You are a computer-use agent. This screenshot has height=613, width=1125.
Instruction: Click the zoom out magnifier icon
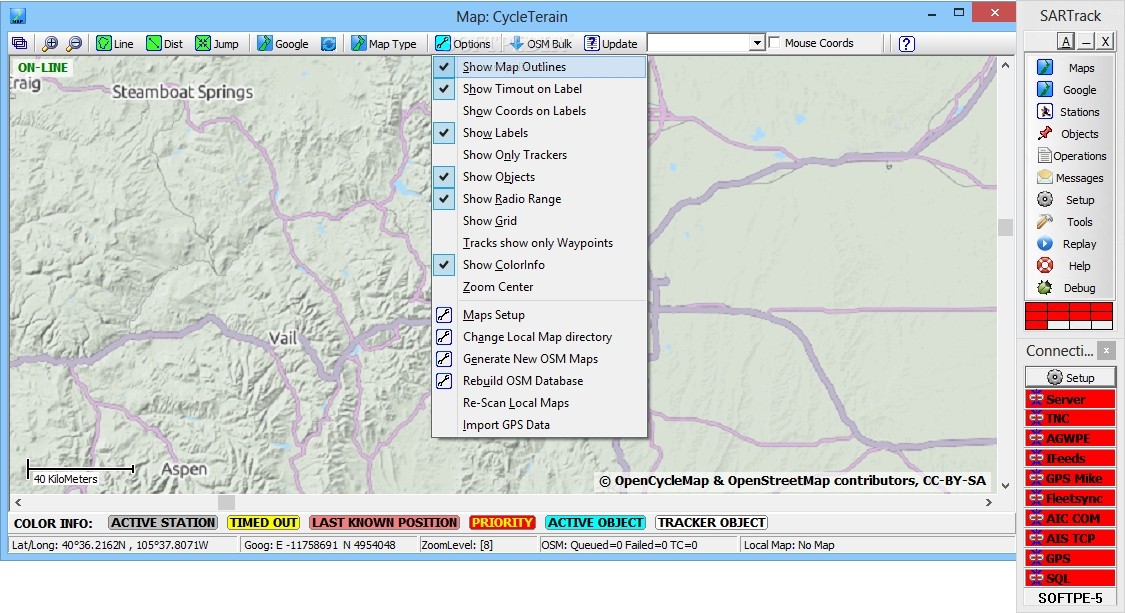coord(74,44)
